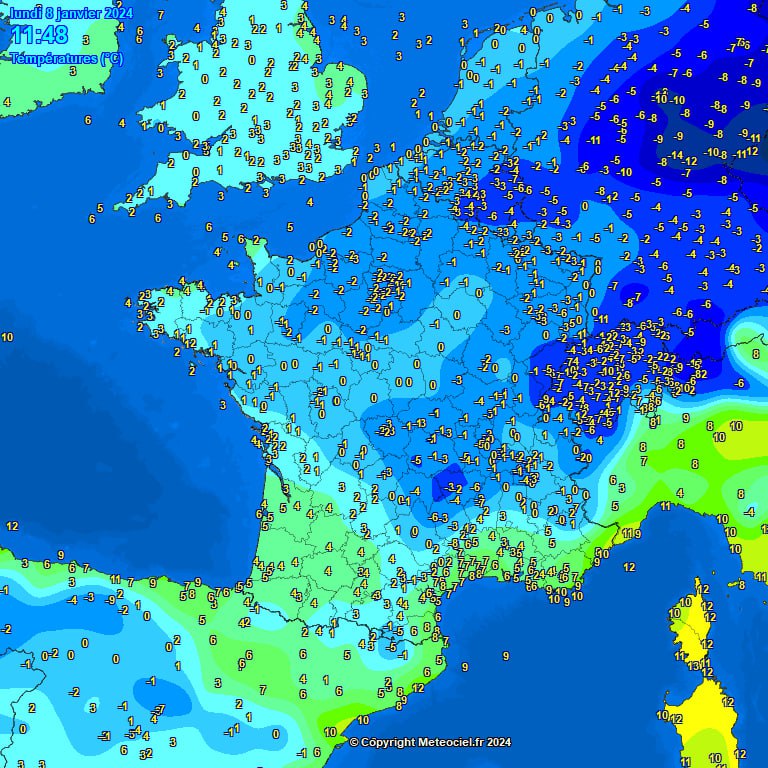Click the 82 reading east of the Jura cluster
Screen dimensions: 768x768
click(700, 374)
